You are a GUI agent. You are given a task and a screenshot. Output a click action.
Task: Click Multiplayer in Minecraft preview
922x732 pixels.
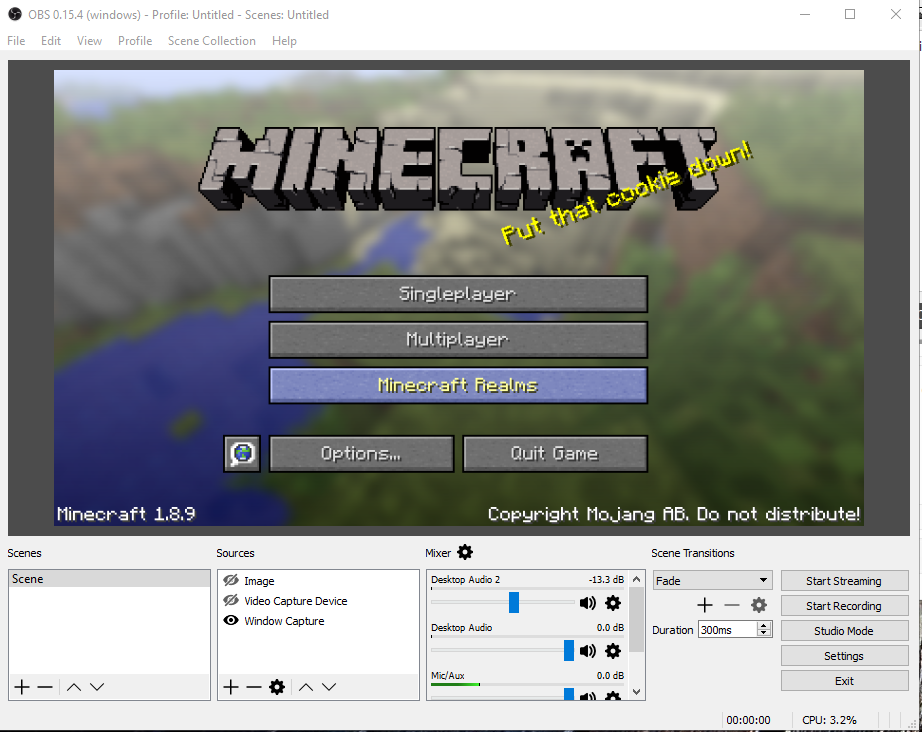pos(458,339)
